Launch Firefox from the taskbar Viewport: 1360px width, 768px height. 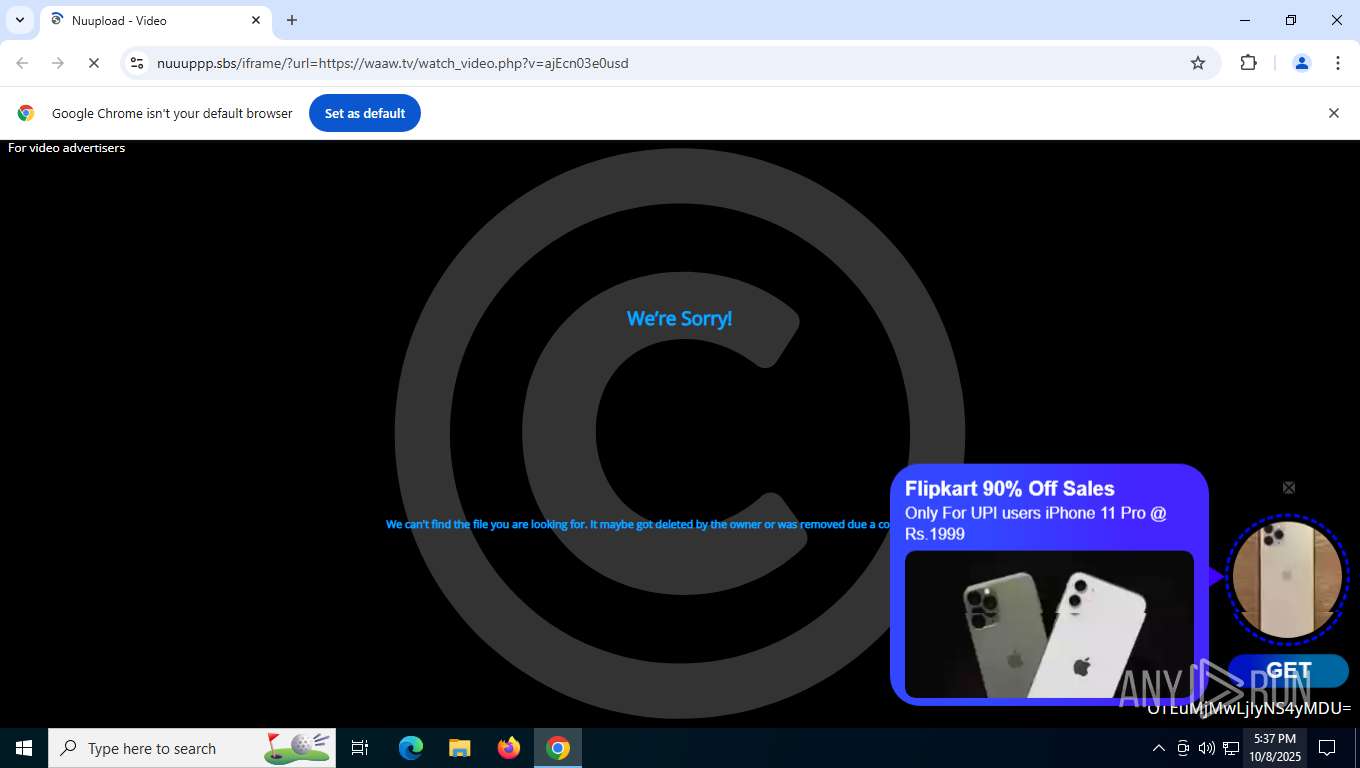click(509, 748)
